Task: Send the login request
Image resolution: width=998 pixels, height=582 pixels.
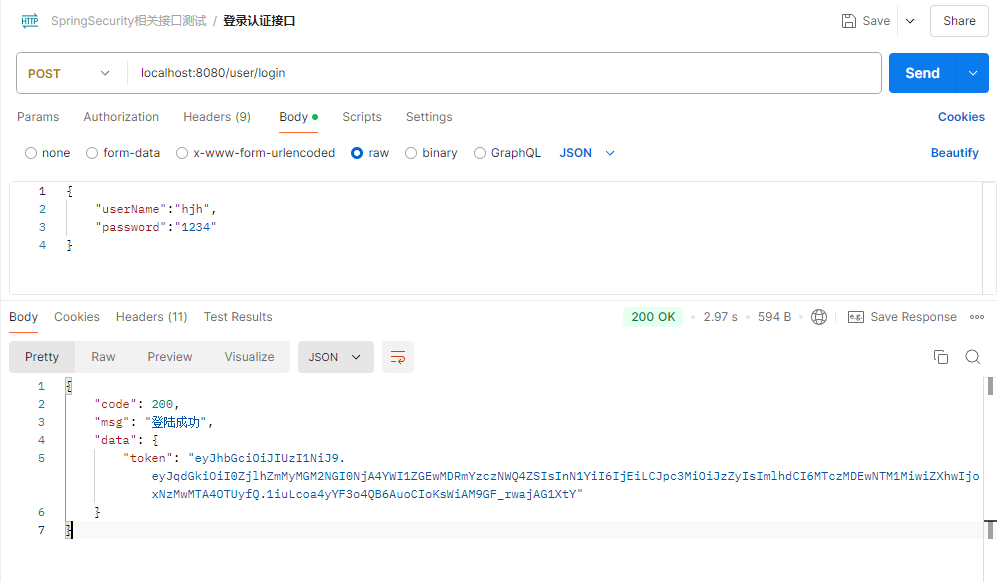Action: click(922, 73)
